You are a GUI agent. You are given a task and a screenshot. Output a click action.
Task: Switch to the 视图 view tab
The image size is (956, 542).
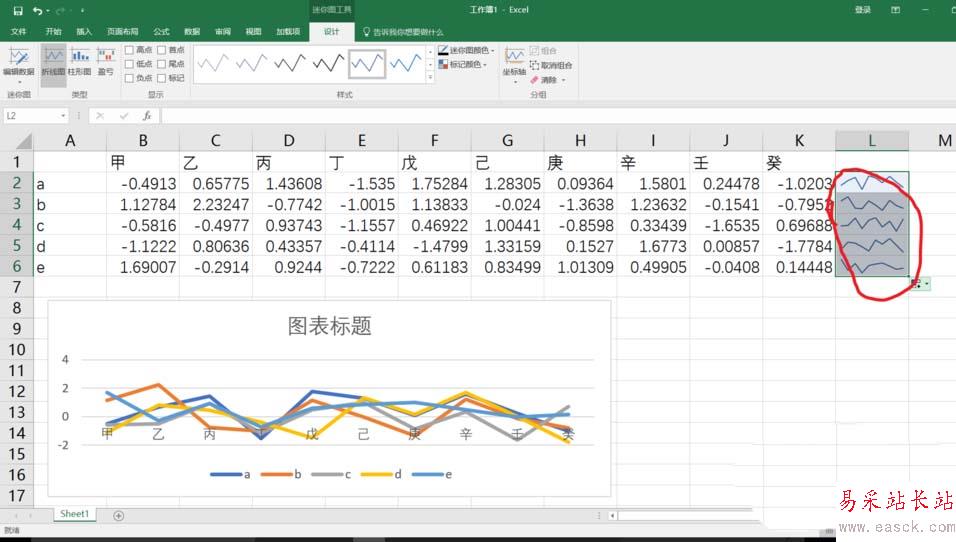pos(253,32)
